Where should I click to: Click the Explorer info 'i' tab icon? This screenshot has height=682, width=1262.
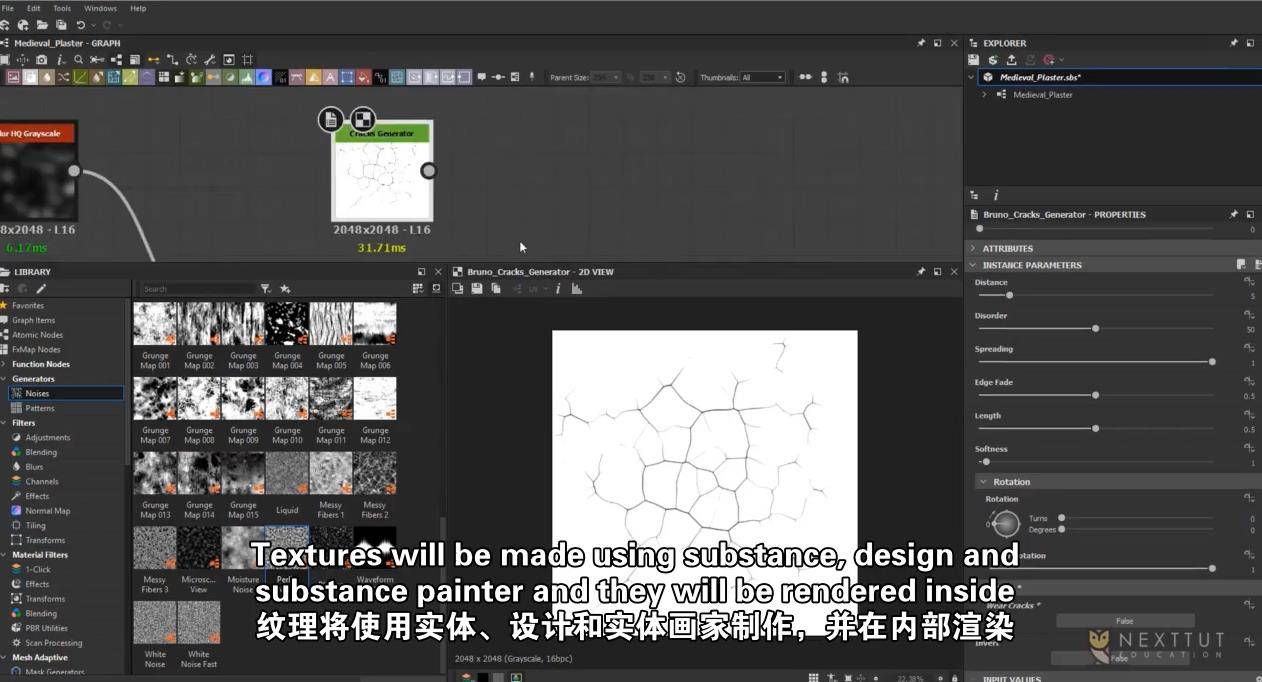995,195
